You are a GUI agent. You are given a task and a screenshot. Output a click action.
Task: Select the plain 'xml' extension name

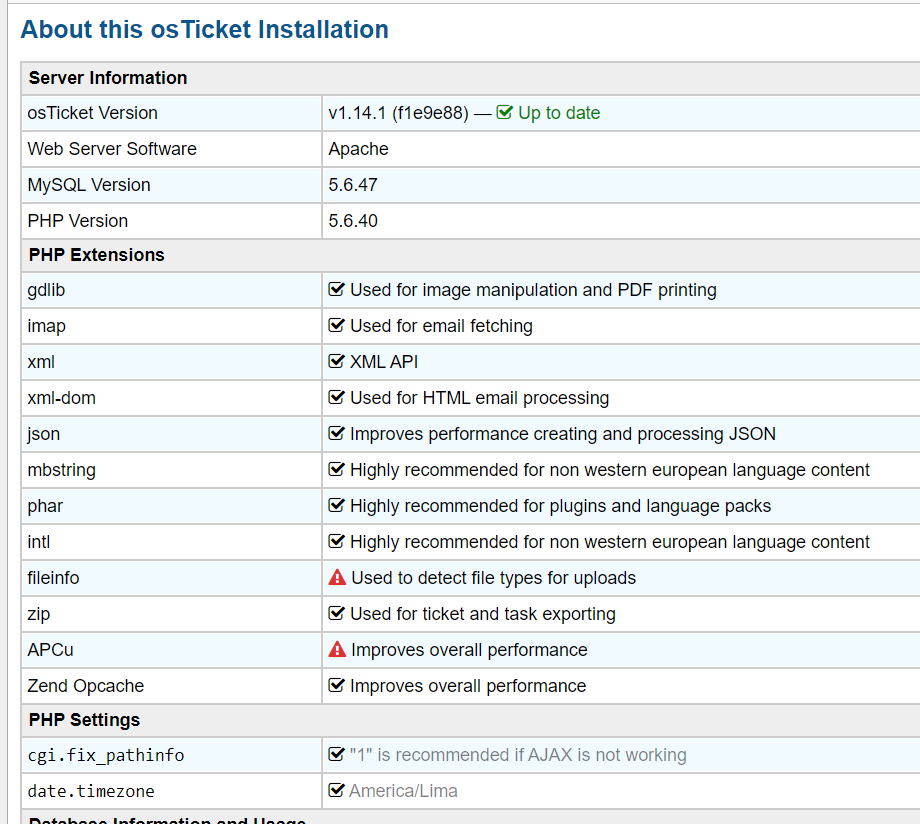click(x=41, y=362)
